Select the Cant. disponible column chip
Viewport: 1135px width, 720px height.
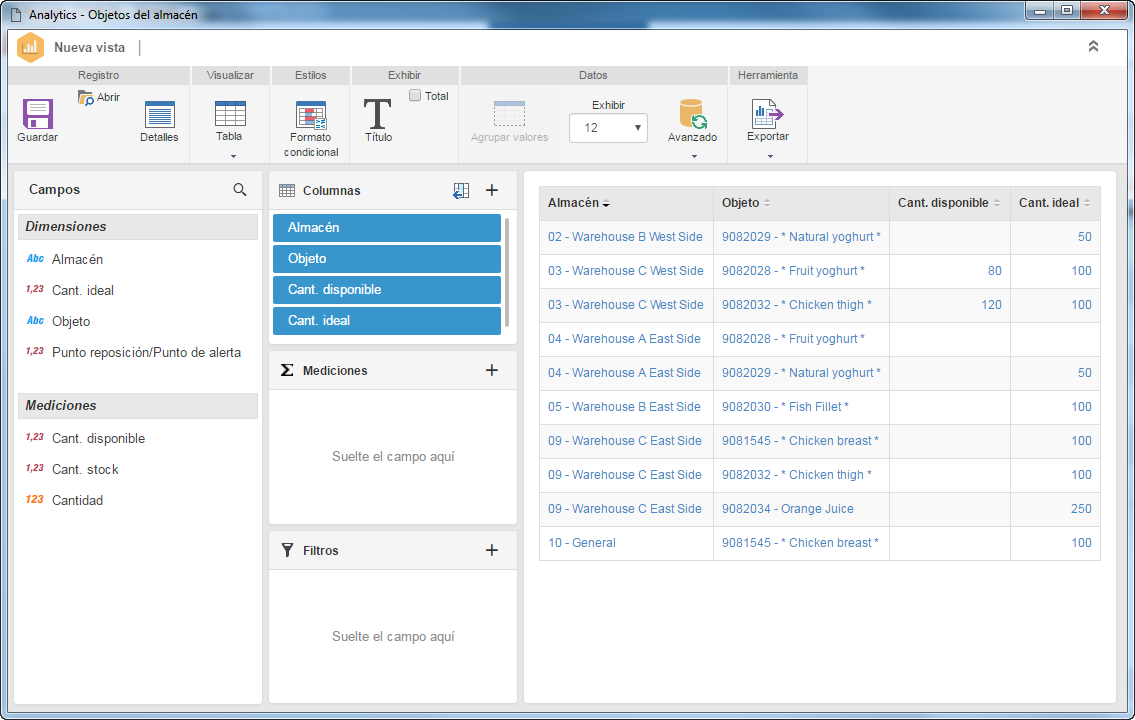(387, 290)
